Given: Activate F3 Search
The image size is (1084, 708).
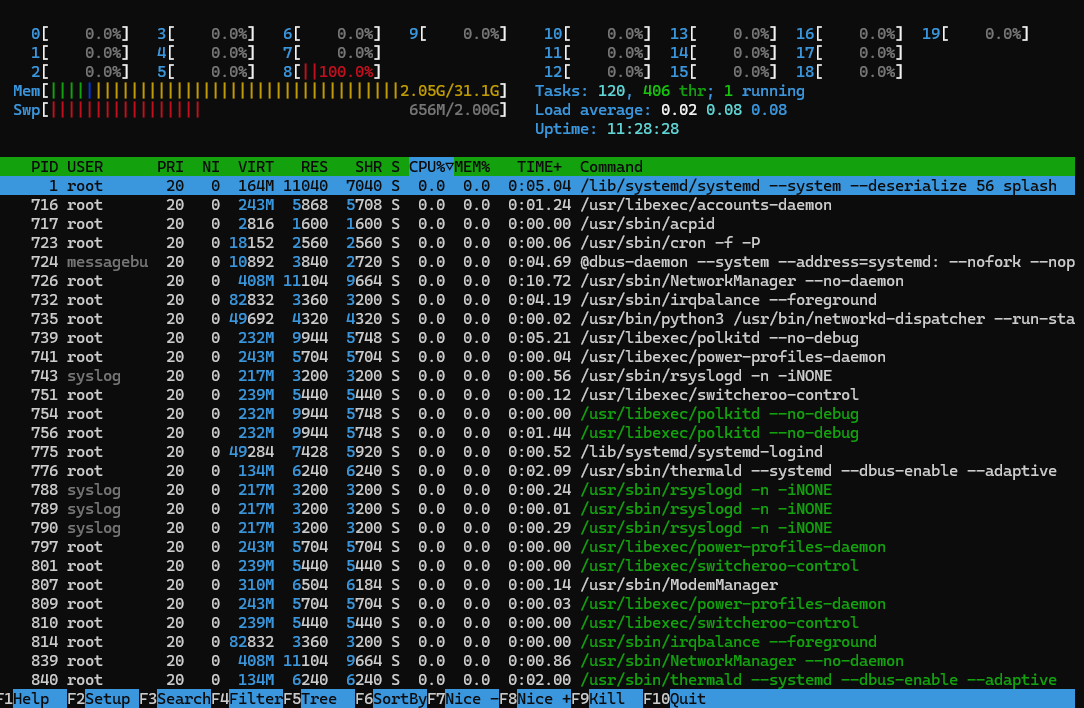Looking at the screenshot, I should pyautogui.click(x=175, y=698).
